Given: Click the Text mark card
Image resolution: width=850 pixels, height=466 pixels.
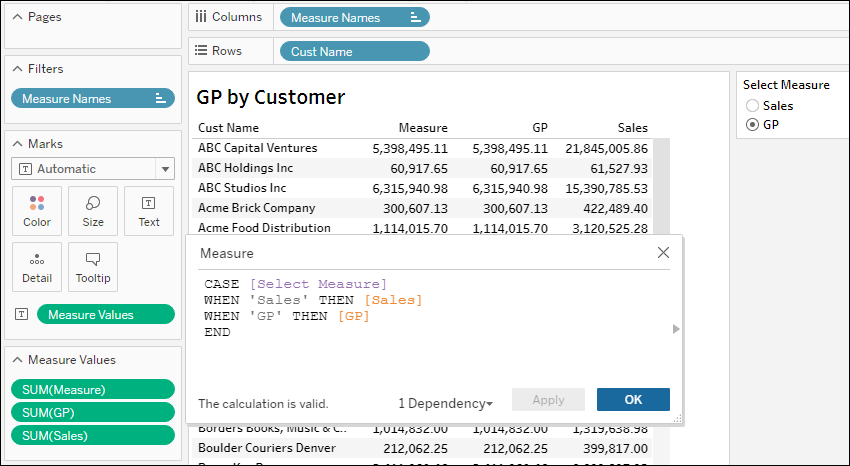Looking at the screenshot, I should (x=149, y=211).
